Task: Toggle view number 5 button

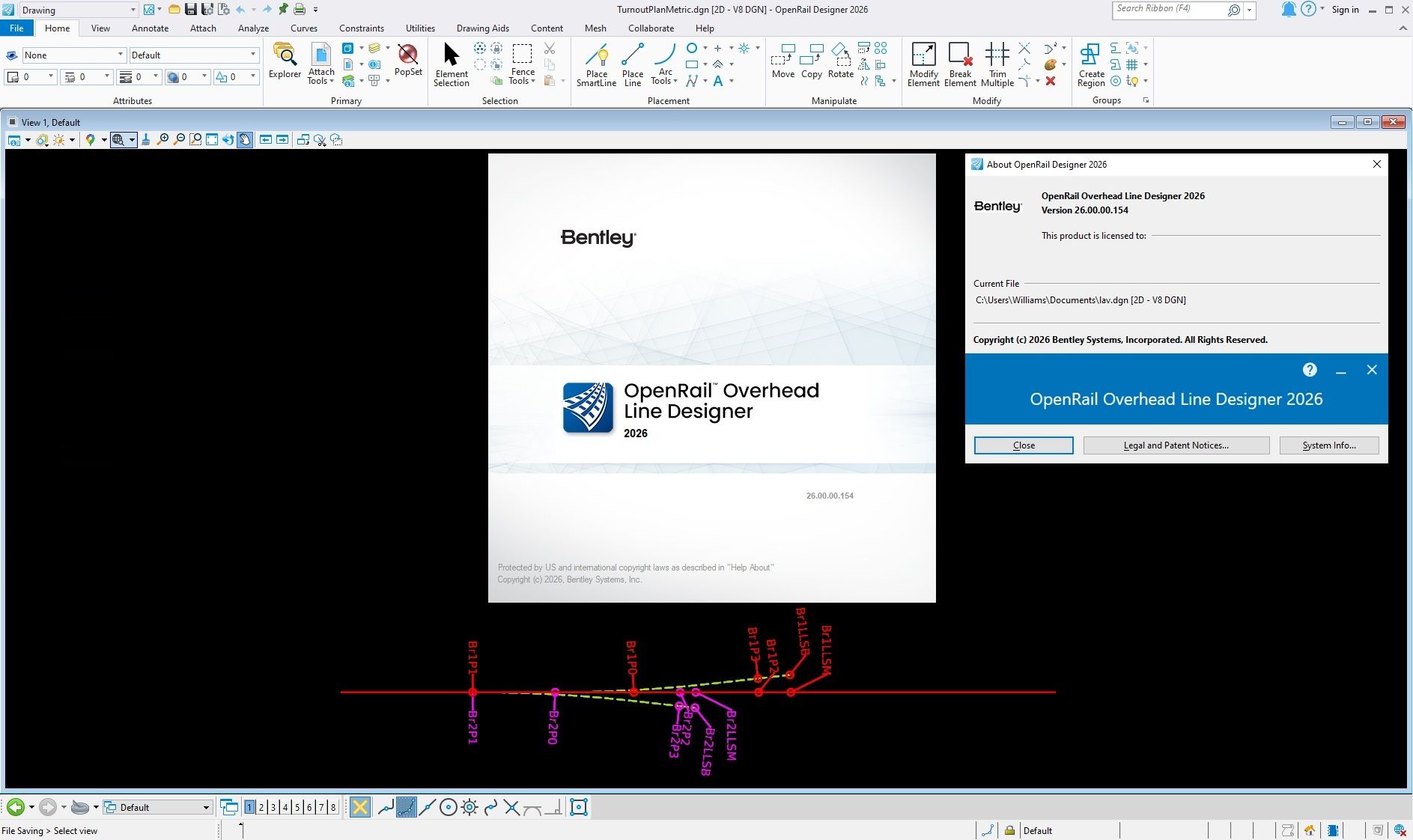Action: [x=297, y=807]
